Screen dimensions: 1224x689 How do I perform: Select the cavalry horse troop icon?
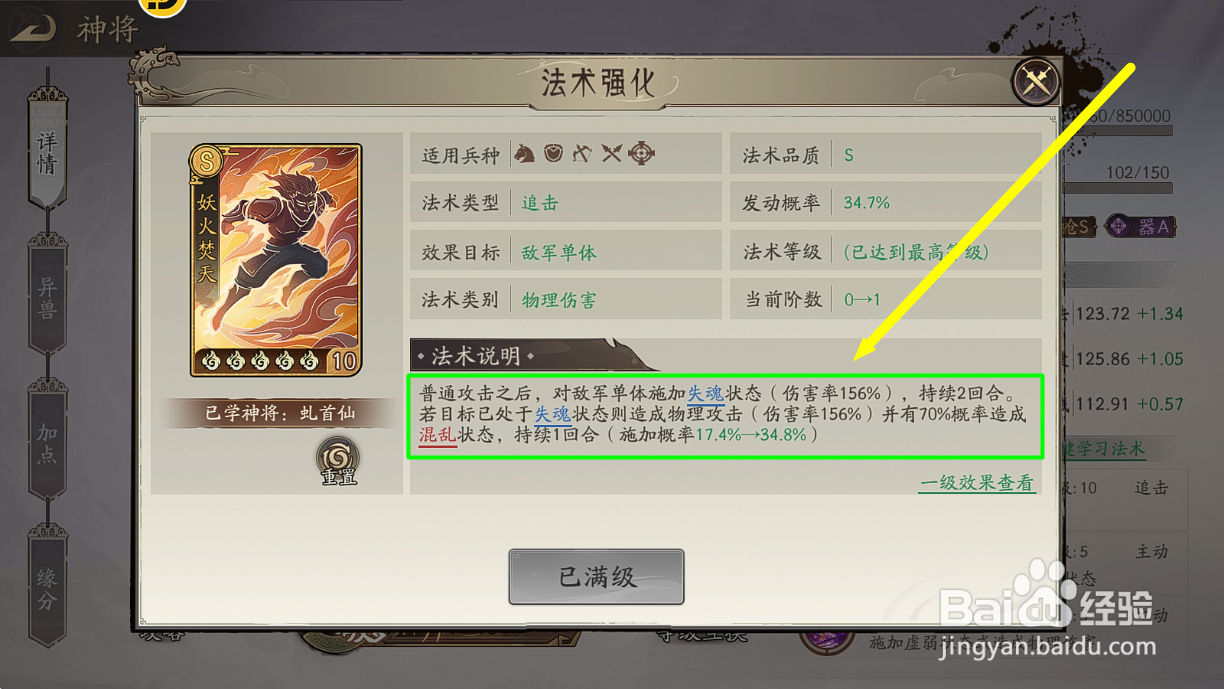click(x=524, y=154)
